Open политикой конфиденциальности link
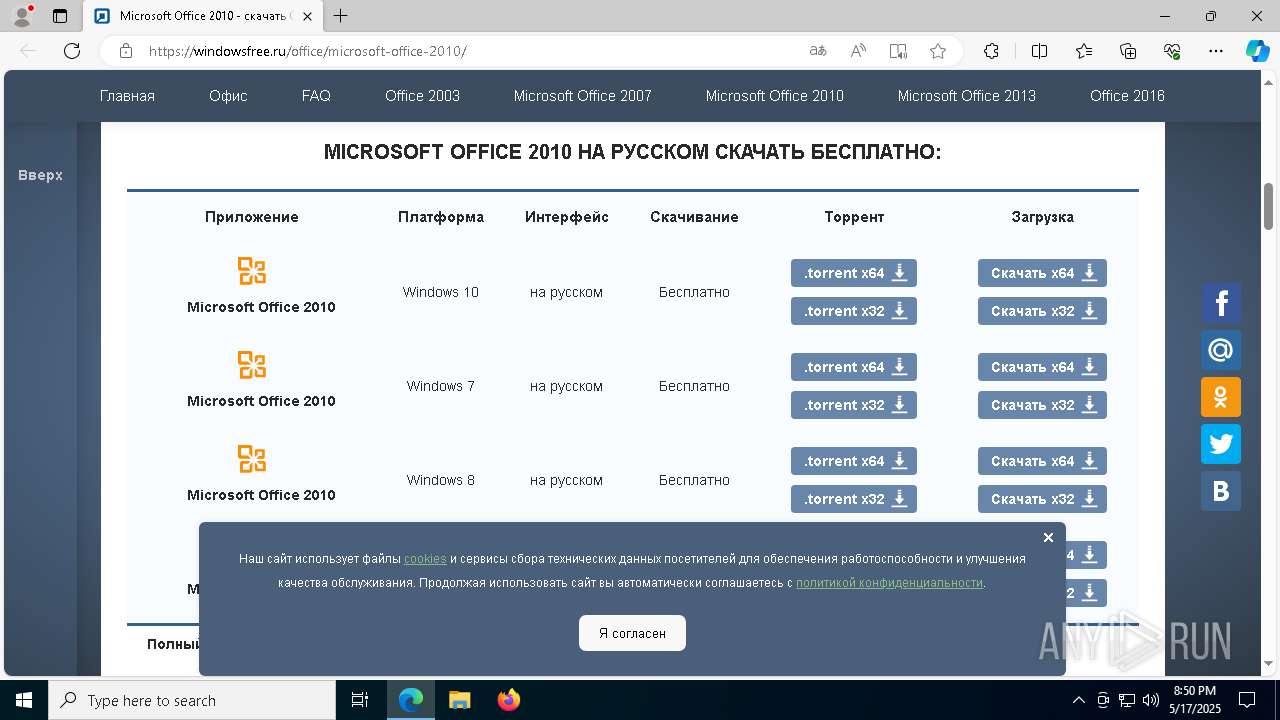 pos(889,583)
